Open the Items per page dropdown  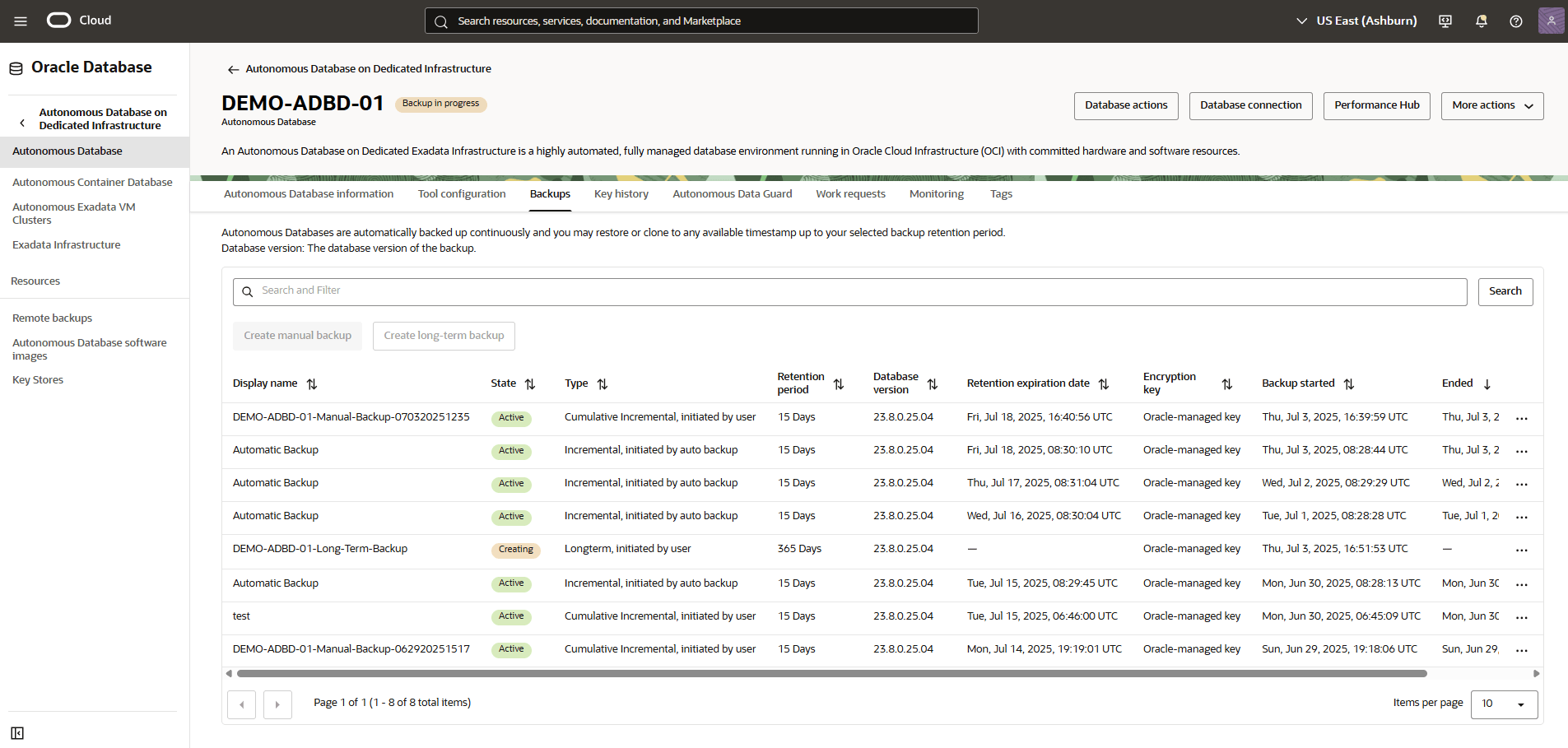(1504, 704)
